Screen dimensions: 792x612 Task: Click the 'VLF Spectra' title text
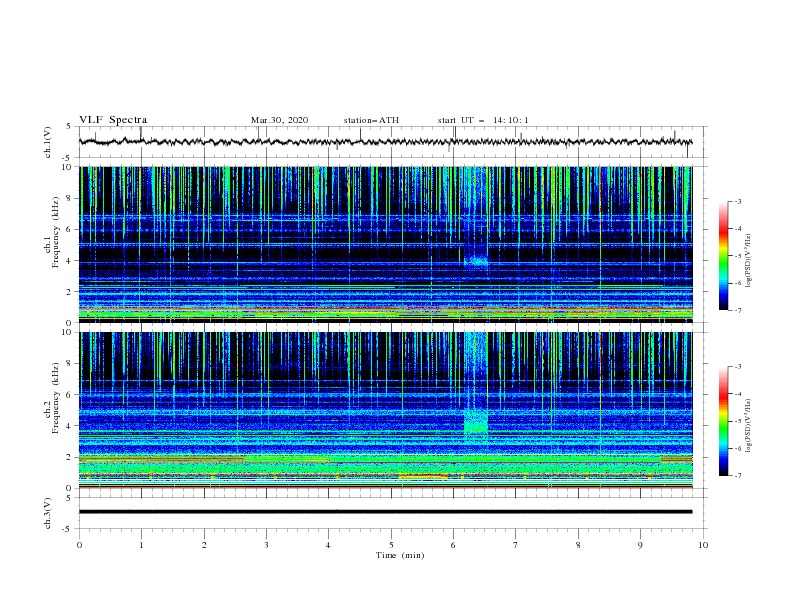click(x=113, y=120)
